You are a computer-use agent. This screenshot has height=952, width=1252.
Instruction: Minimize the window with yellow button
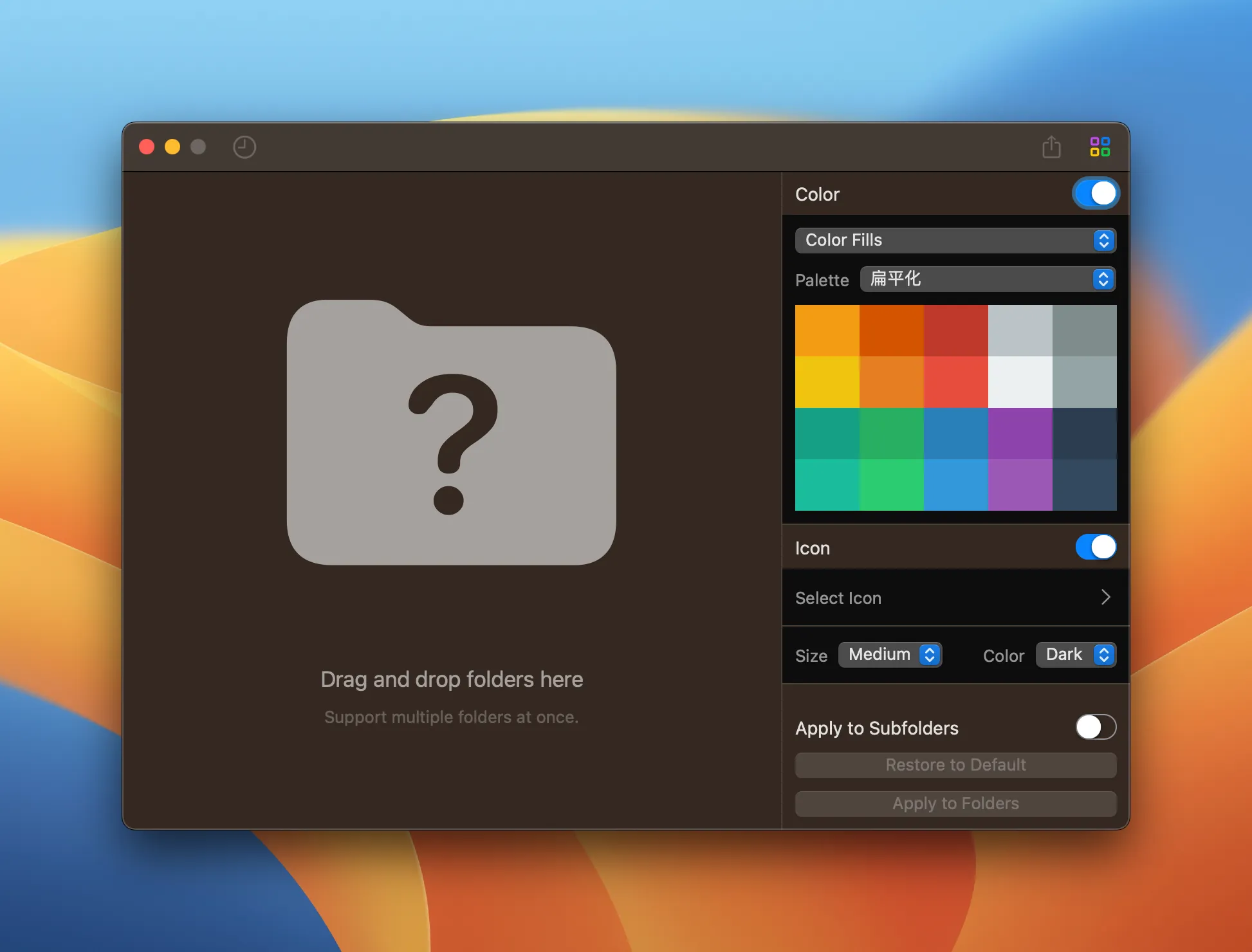click(172, 147)
